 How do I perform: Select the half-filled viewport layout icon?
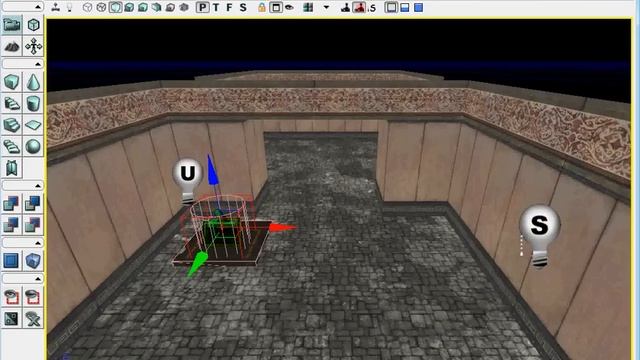(x=405, y=7)
